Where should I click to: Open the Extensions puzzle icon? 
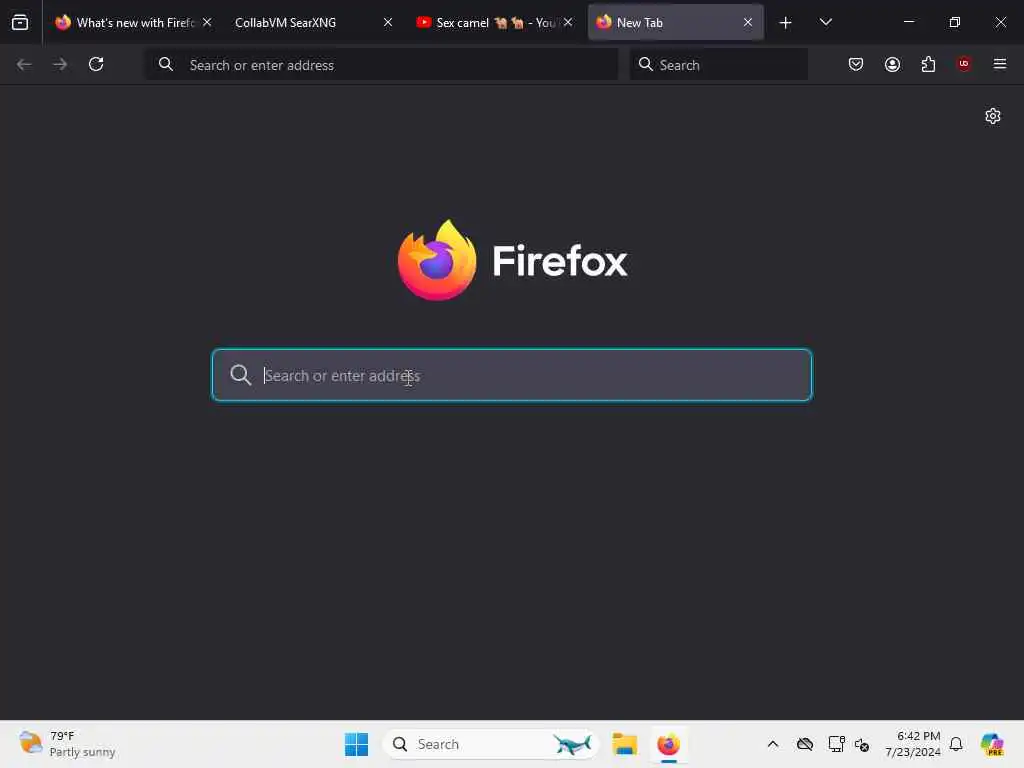(928, 64)
